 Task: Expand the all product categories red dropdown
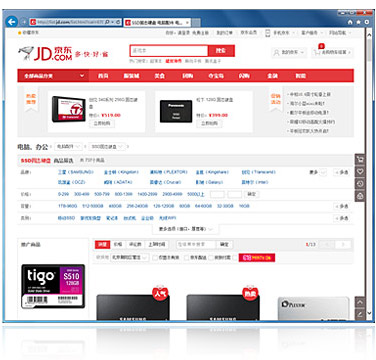coord(53,76)
